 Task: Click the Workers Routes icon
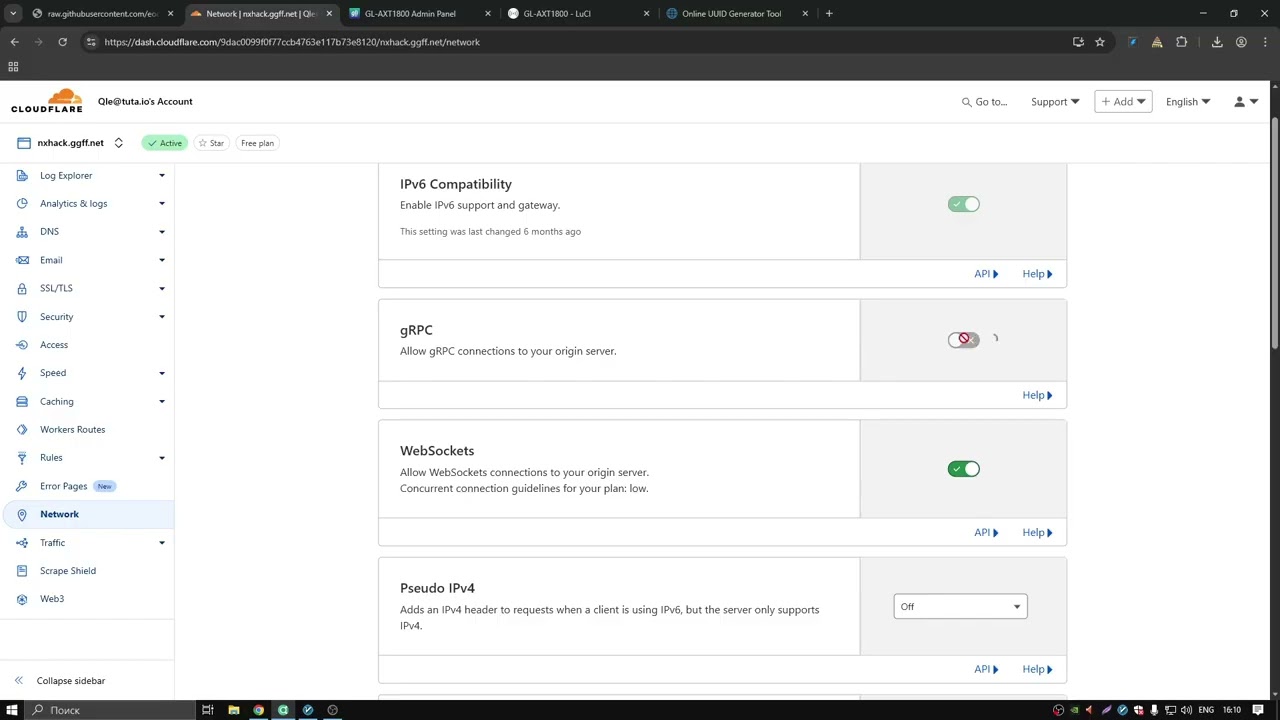point(22,429)
